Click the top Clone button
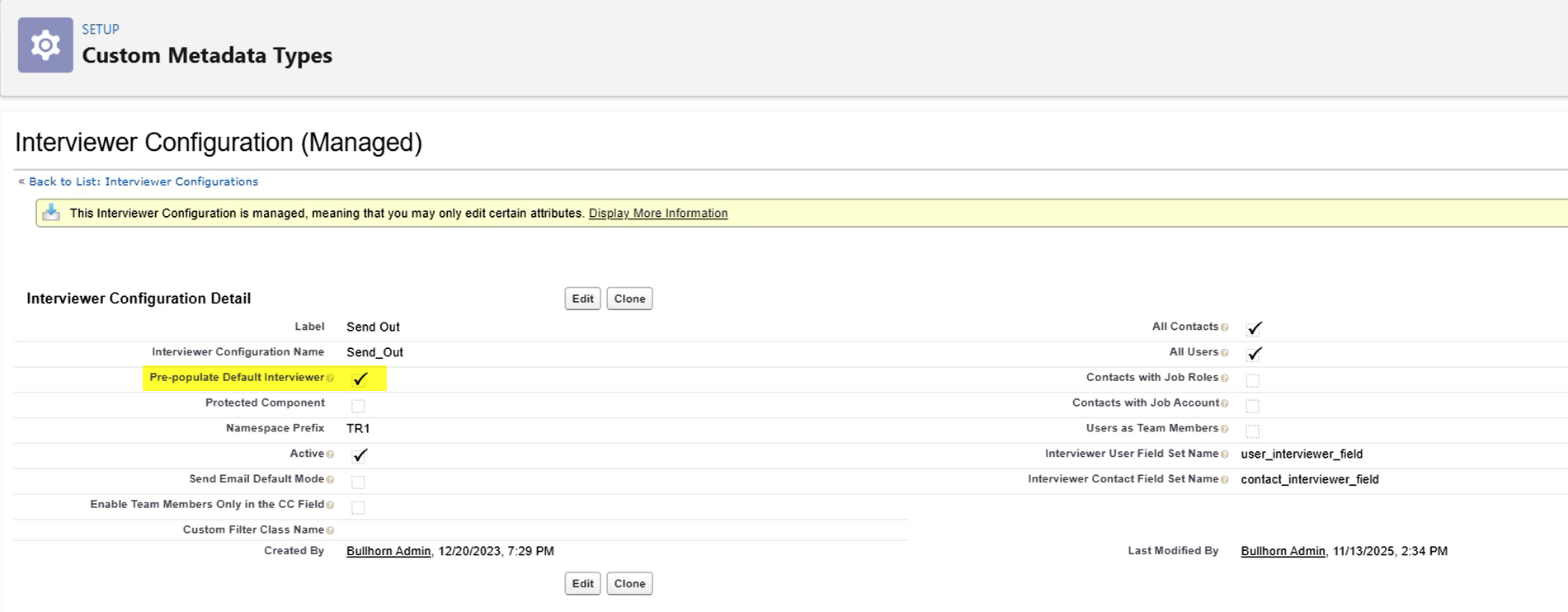Screen dimensions: 1568x612 pos(629,299)
